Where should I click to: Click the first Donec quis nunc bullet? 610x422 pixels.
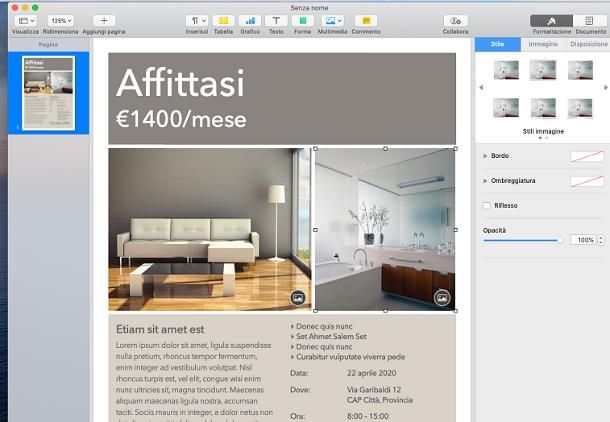point(324,326)
